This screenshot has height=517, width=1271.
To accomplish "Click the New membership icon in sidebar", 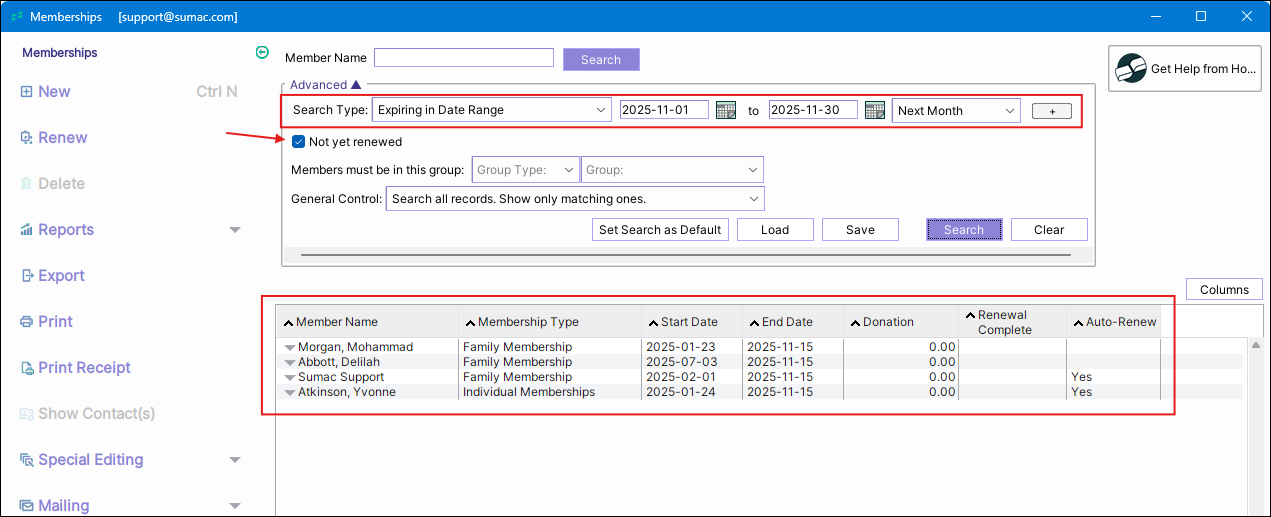I will coord(26,92).
